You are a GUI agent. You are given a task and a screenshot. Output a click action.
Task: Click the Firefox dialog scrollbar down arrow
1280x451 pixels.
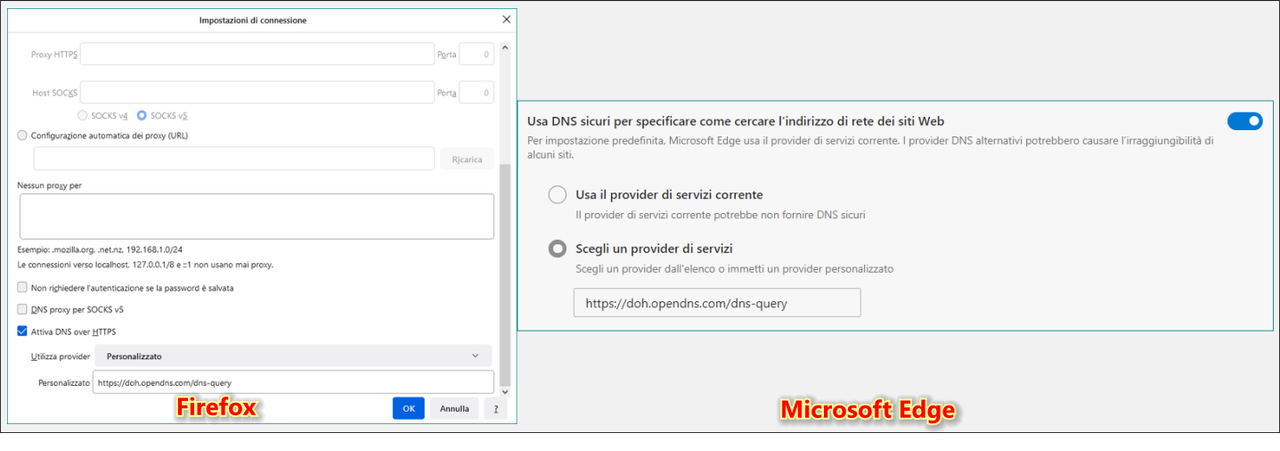pos(505,390)
